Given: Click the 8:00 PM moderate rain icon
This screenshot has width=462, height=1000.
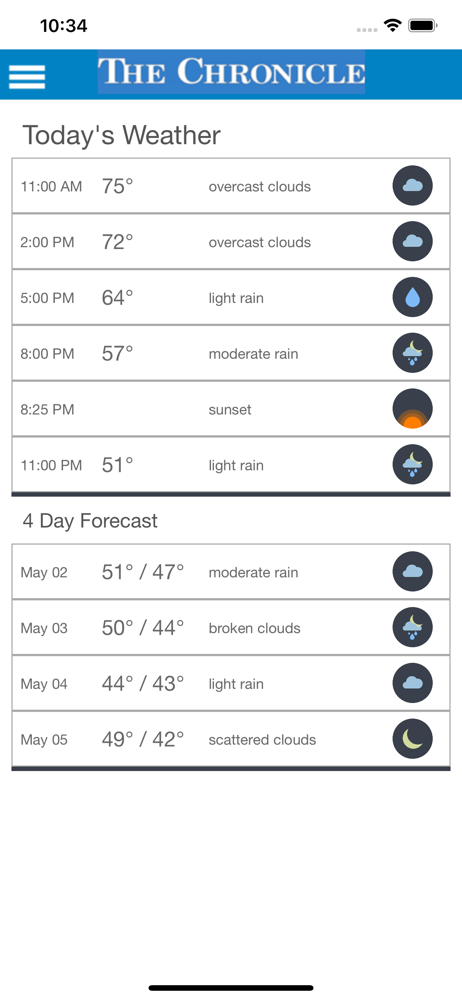Looking at the screenshot, I should (x=412, y=353).
